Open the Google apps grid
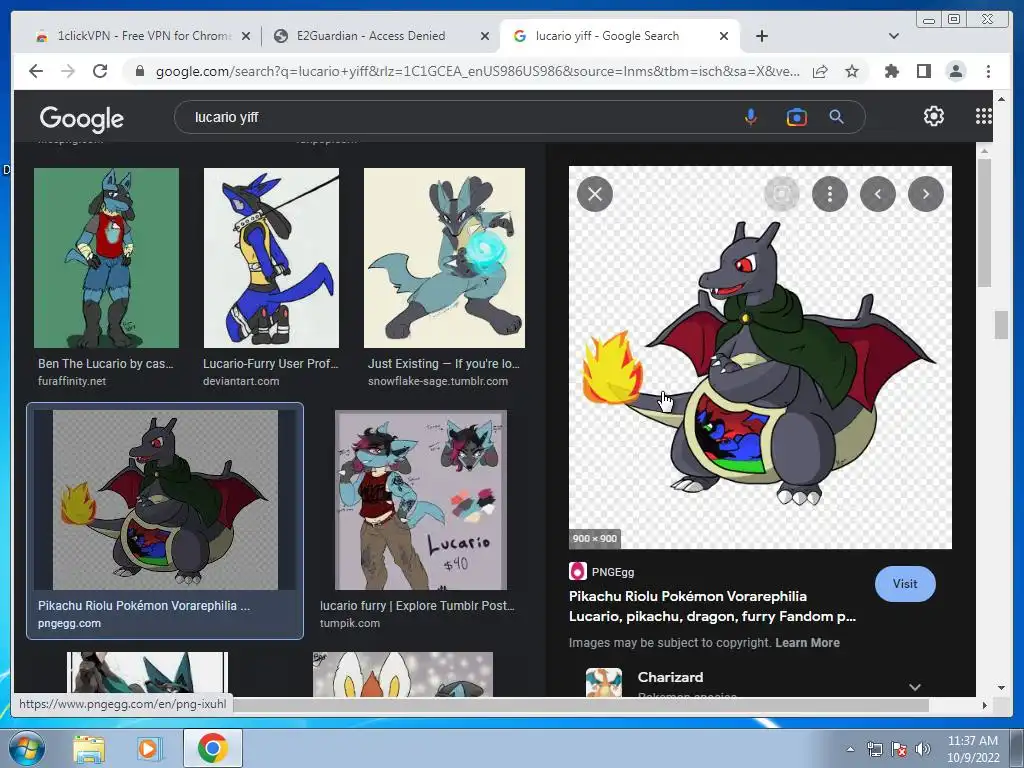 point(984,116)
